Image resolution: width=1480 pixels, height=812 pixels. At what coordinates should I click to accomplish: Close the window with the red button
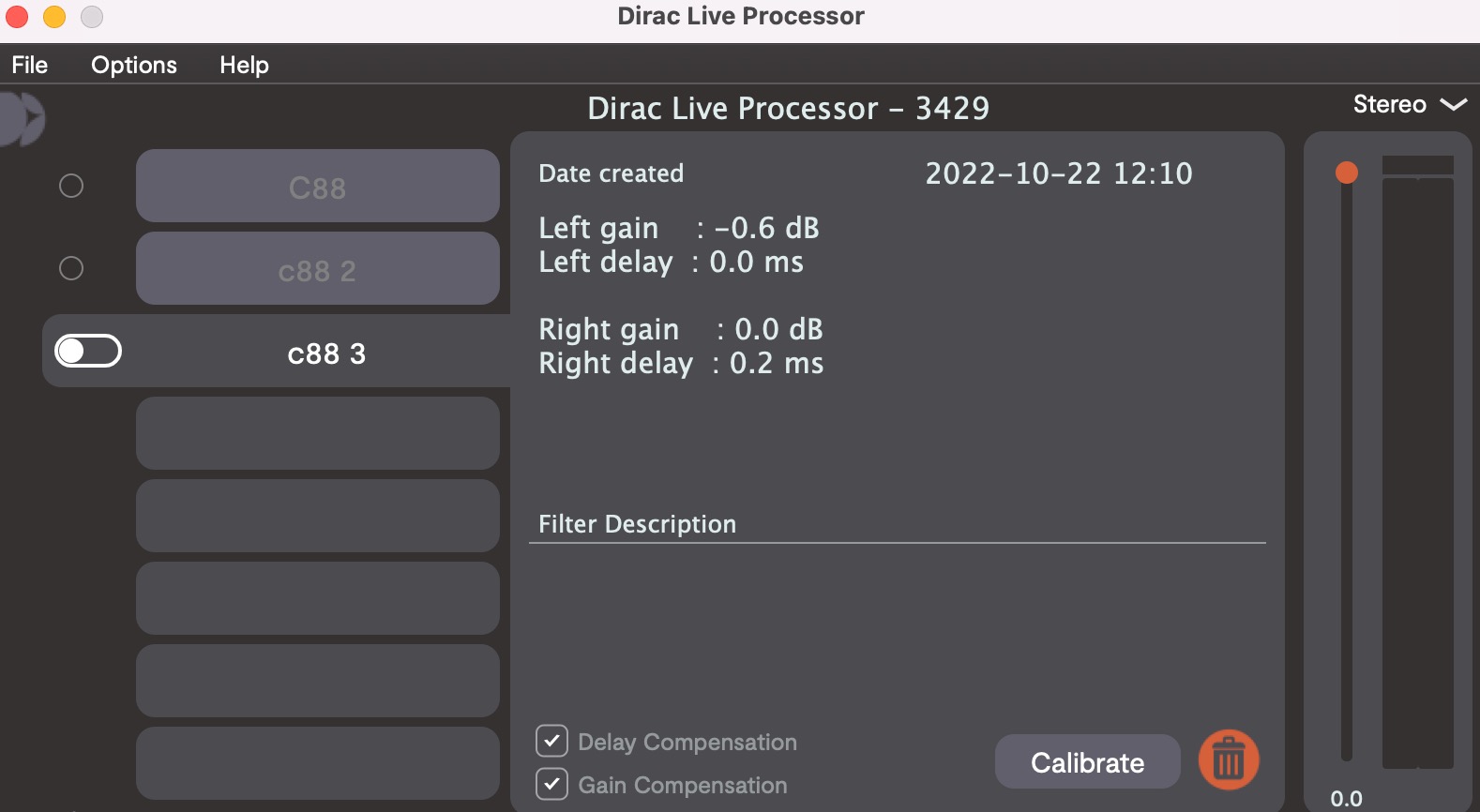(17, 17)
